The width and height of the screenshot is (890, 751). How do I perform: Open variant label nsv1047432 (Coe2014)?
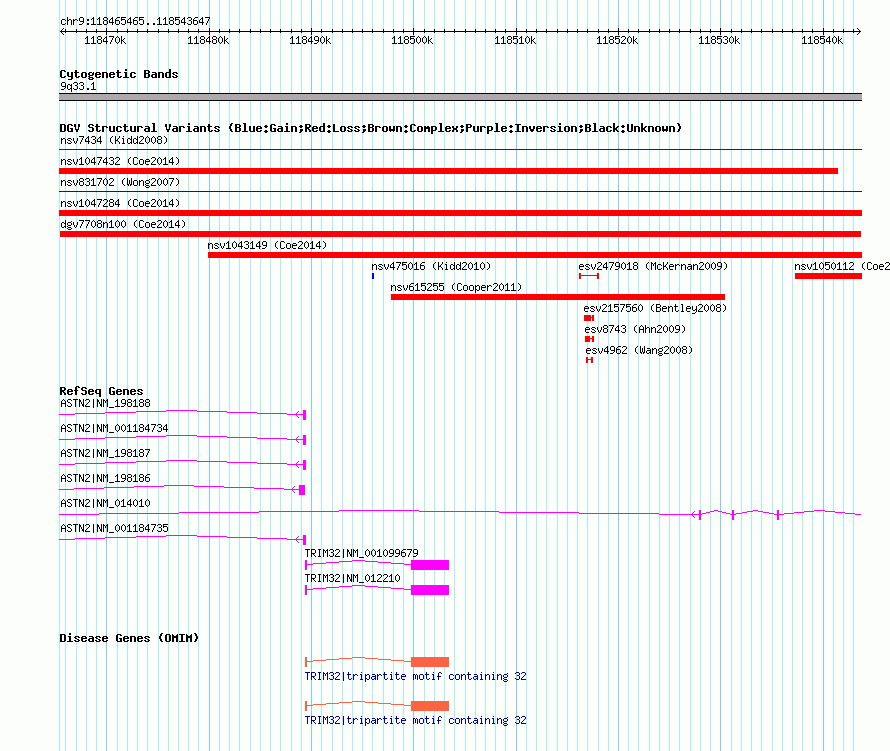coord(120,161)
